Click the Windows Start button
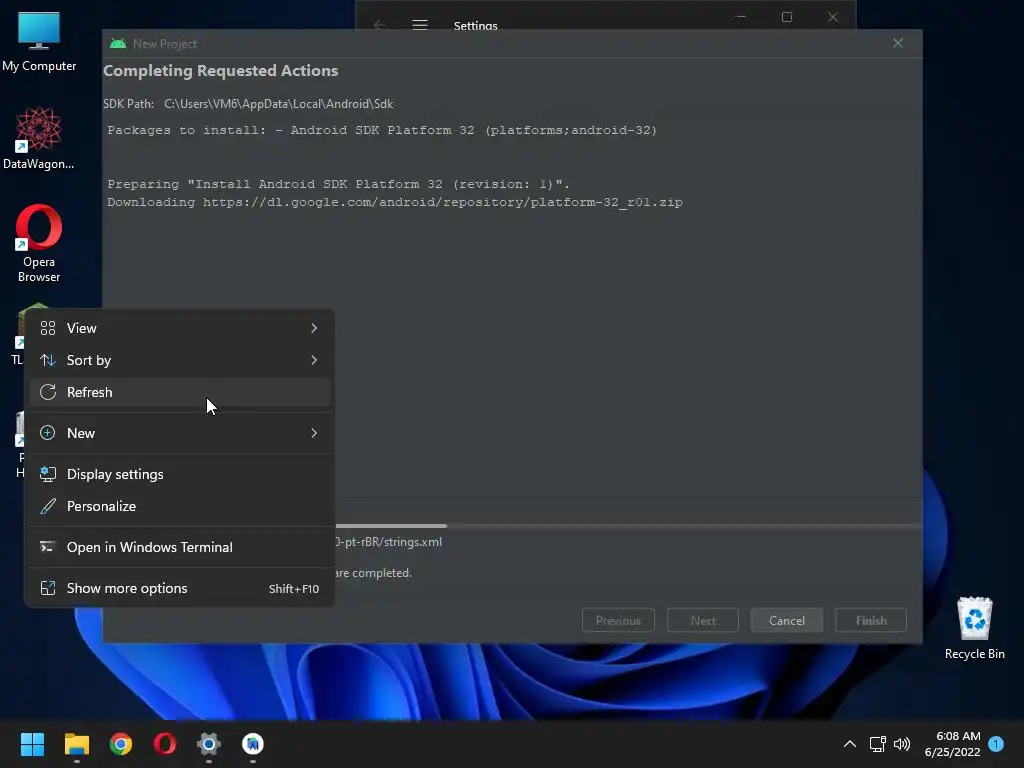The image size is (1024, 768). click(32, 744)
